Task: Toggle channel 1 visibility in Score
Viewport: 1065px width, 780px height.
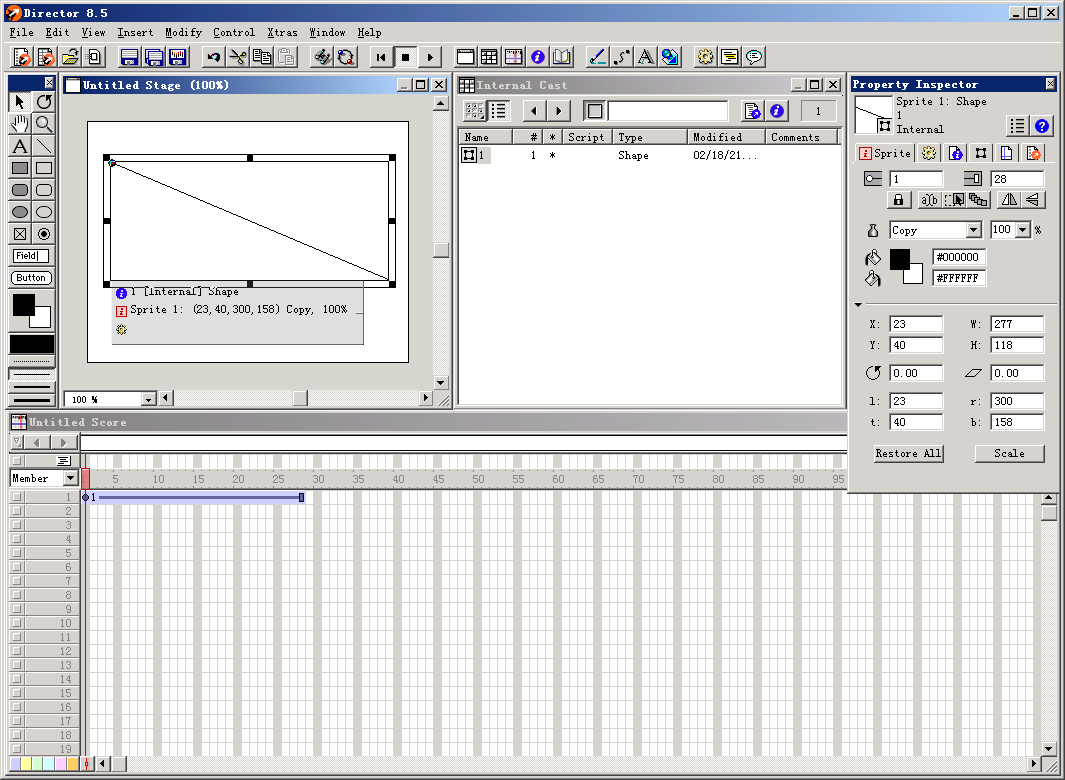Action: (16, 497)
